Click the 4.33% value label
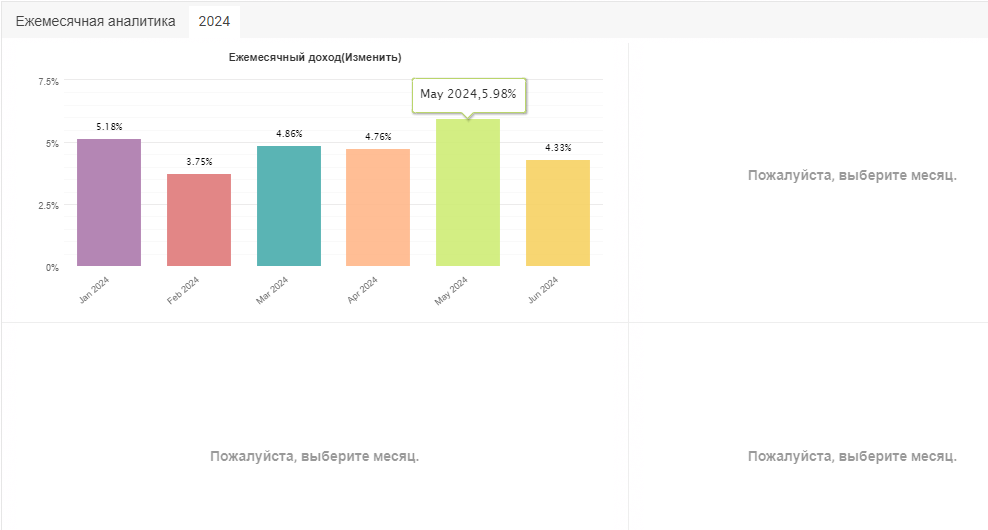Viewport: 988px width, 530px height. tap(558, 147)
